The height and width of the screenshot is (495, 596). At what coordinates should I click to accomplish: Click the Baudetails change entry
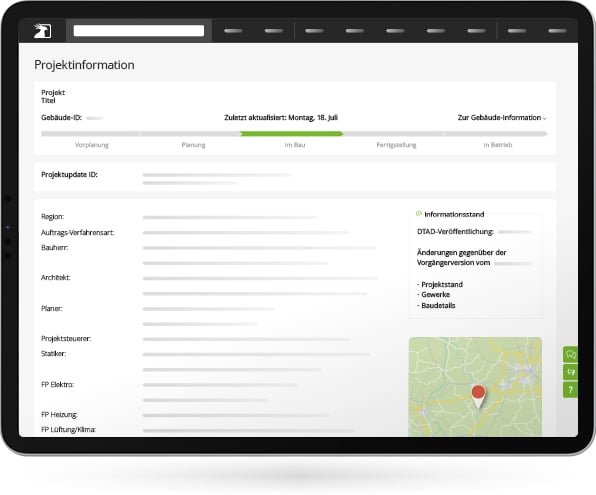(436, 305)
